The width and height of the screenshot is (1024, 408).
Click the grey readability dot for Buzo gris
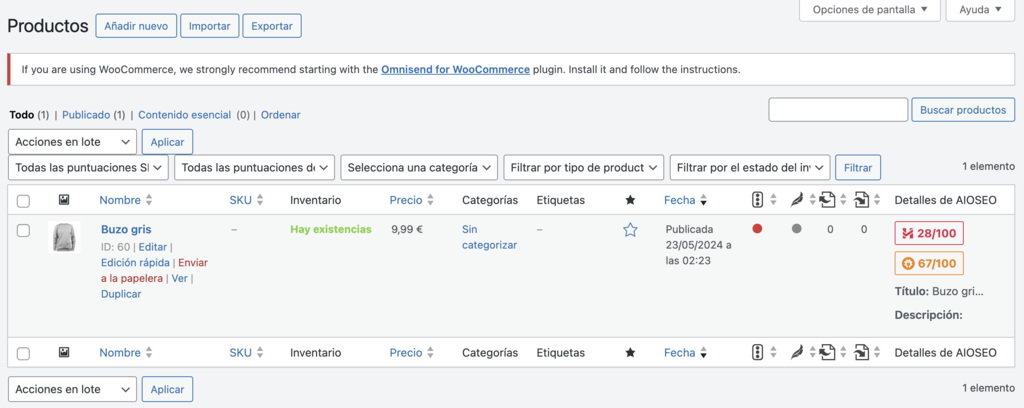tap(796, 229)
